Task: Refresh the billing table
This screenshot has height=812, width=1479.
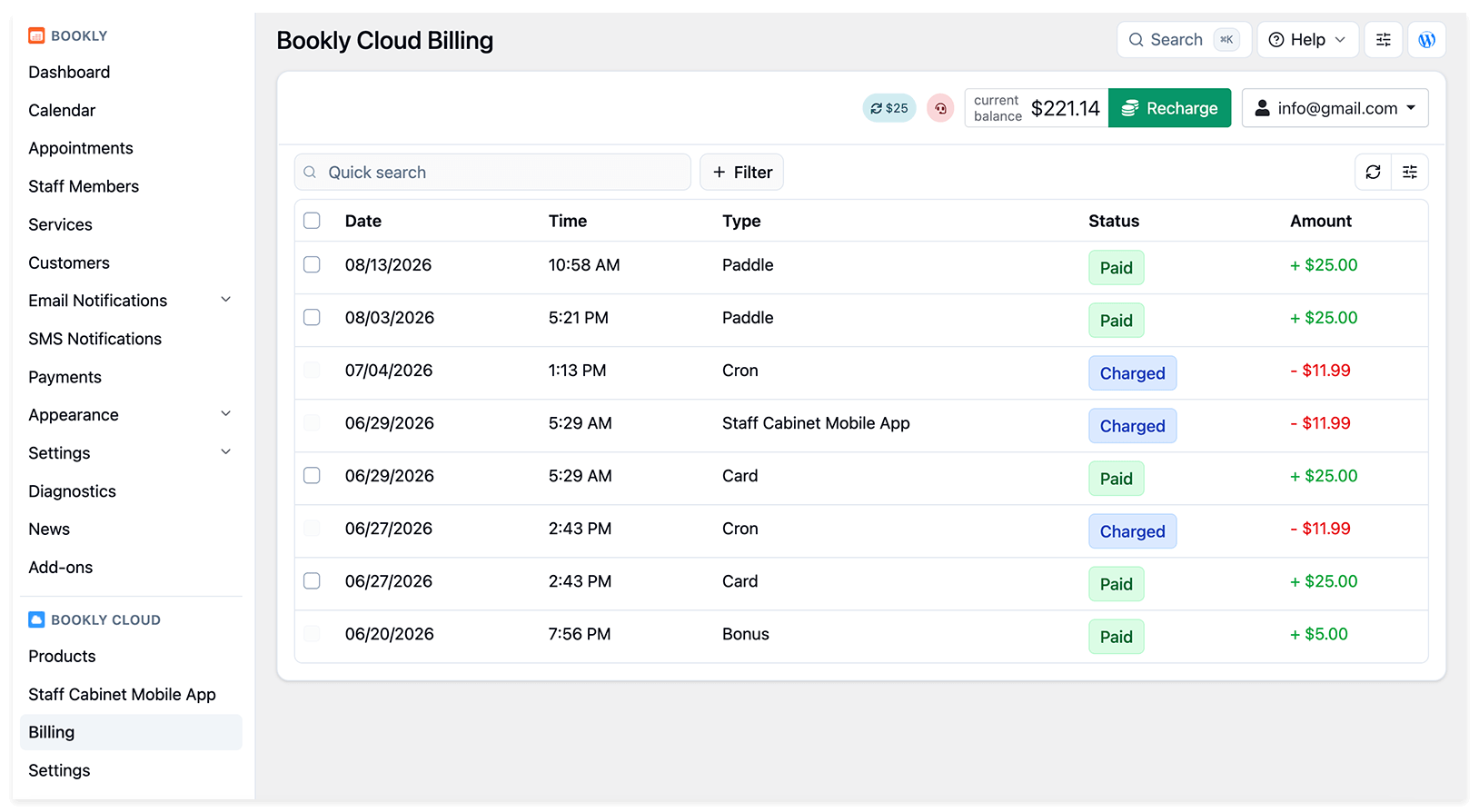Action: tap(1374, 172)
